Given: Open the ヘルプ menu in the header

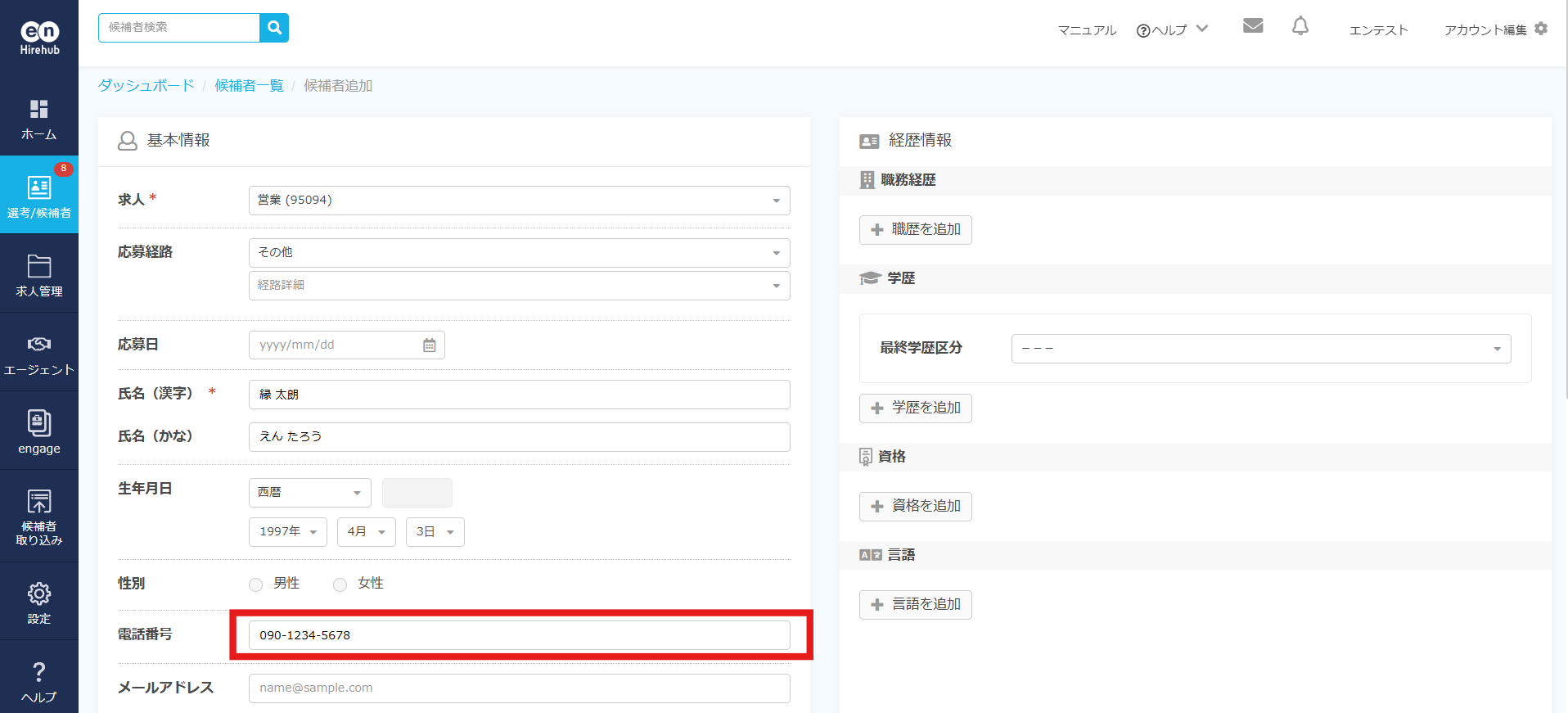Looking at the screenshot, I should pos(1171,30).
